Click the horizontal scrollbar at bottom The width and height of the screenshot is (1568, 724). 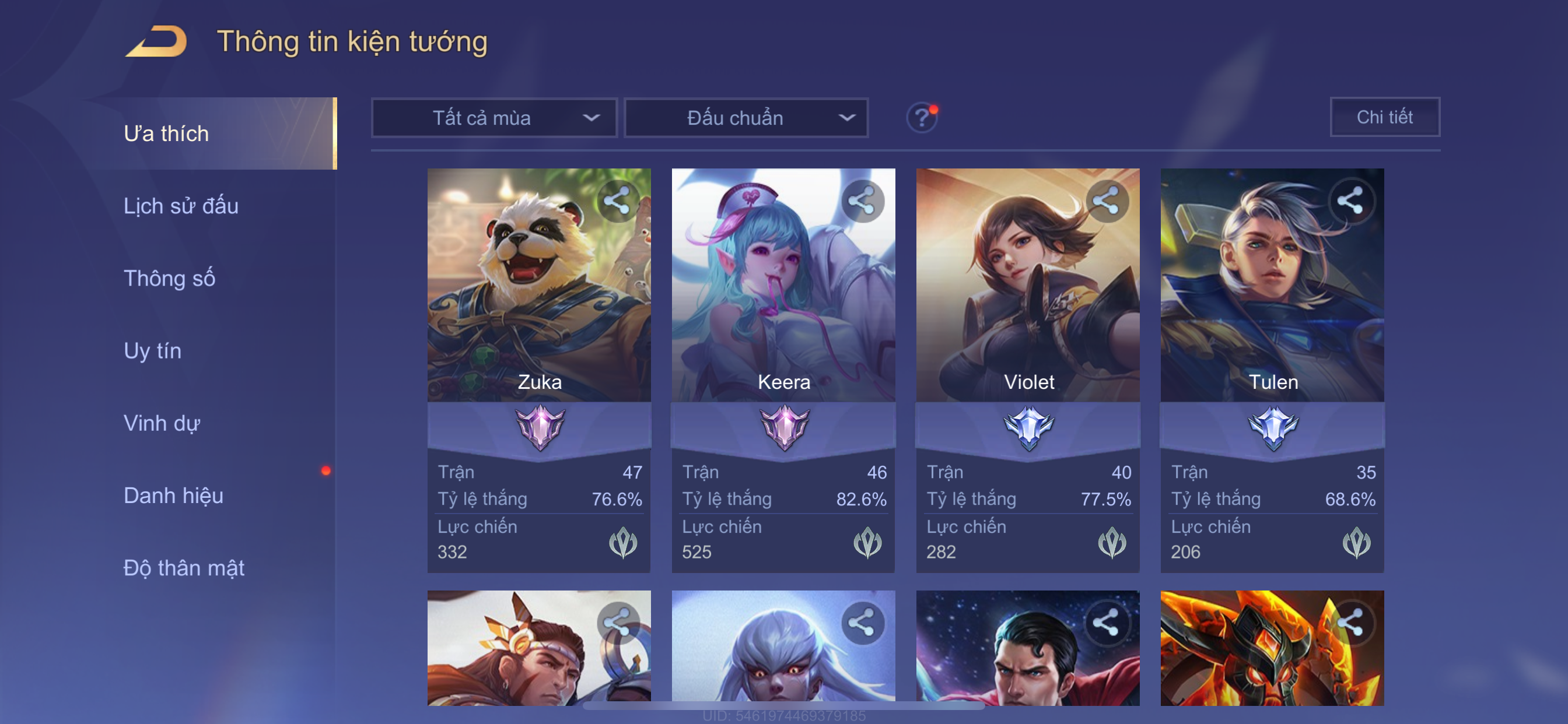click(x=783, y=706)
